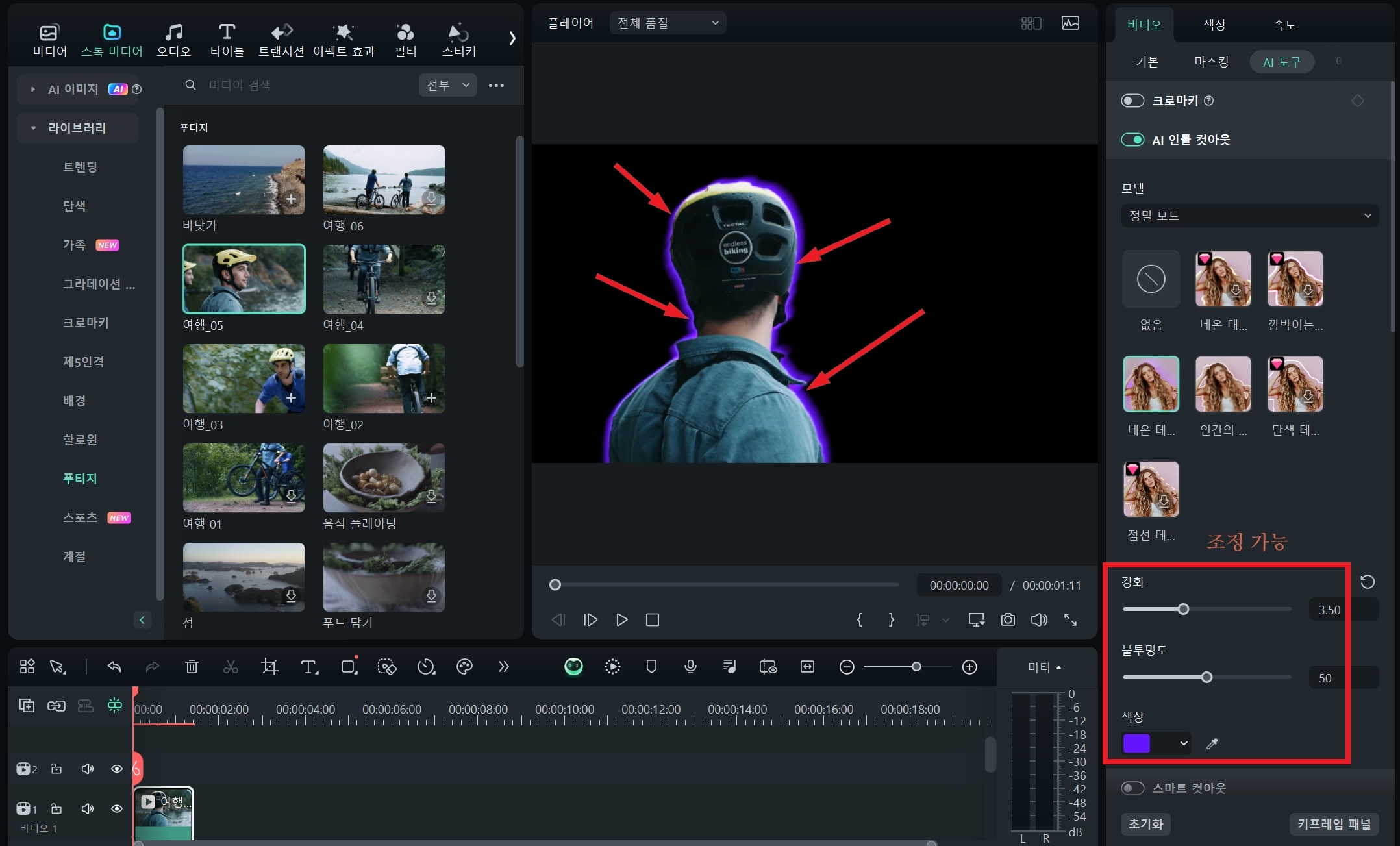Select the crop tool in timeline toolbar

pos(269,667)
